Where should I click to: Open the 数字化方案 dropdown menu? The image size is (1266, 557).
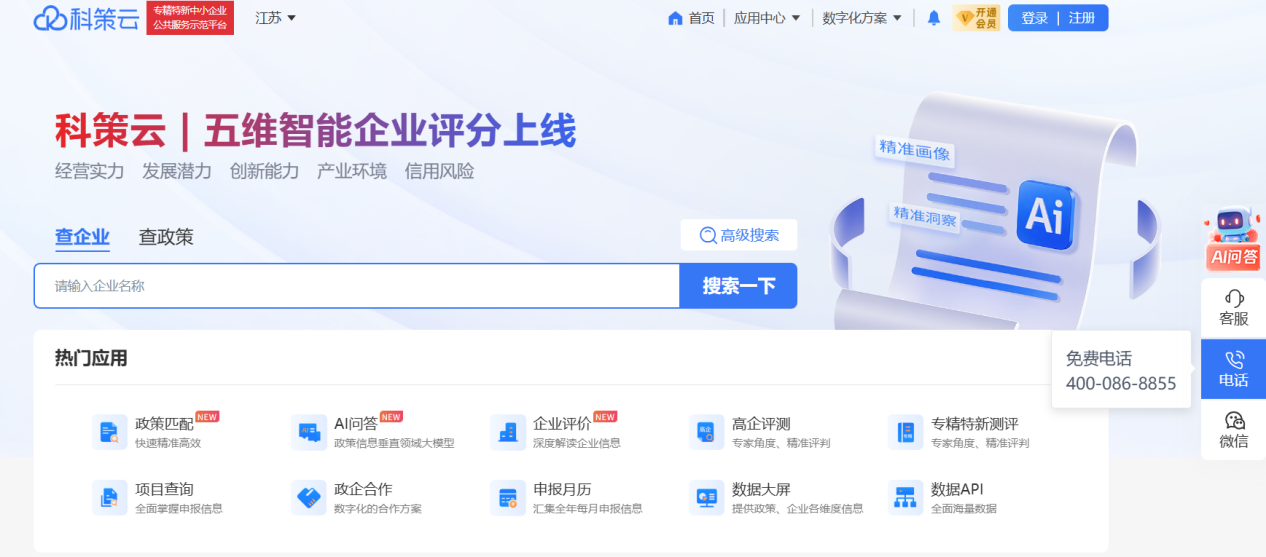point(862,18)
